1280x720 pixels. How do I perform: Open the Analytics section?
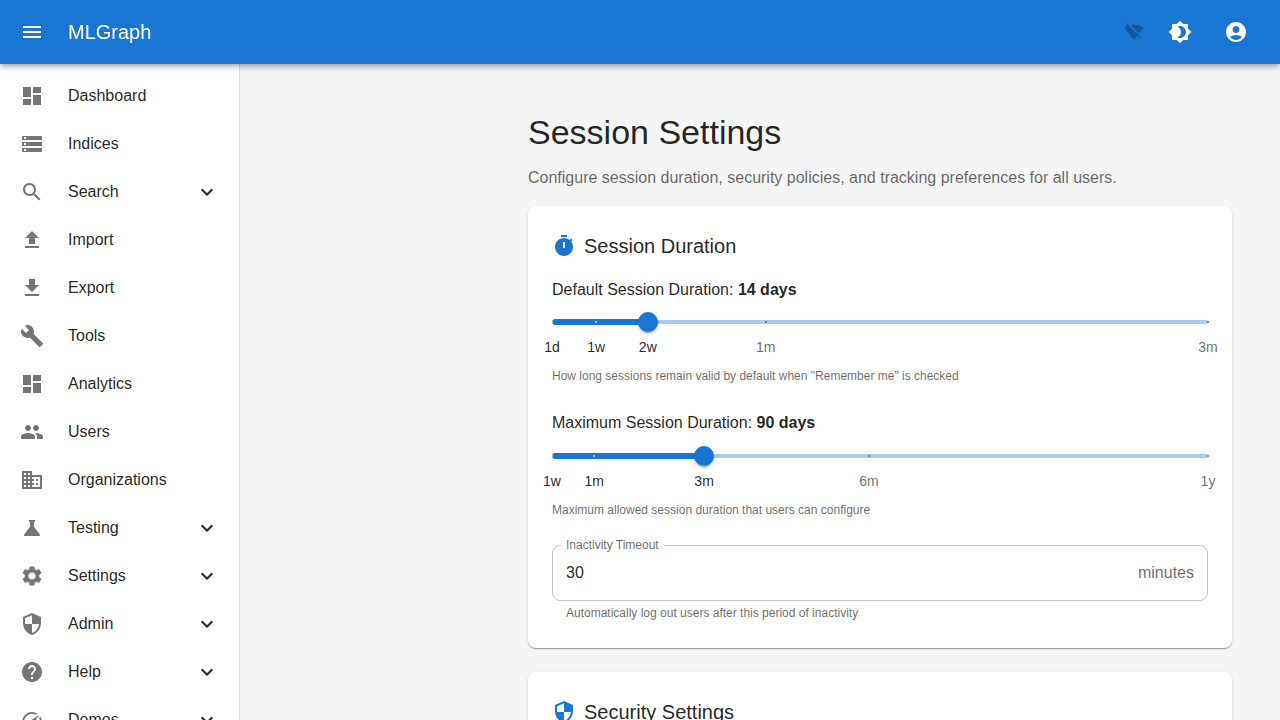pyautogui.click(x=99, y=383)
